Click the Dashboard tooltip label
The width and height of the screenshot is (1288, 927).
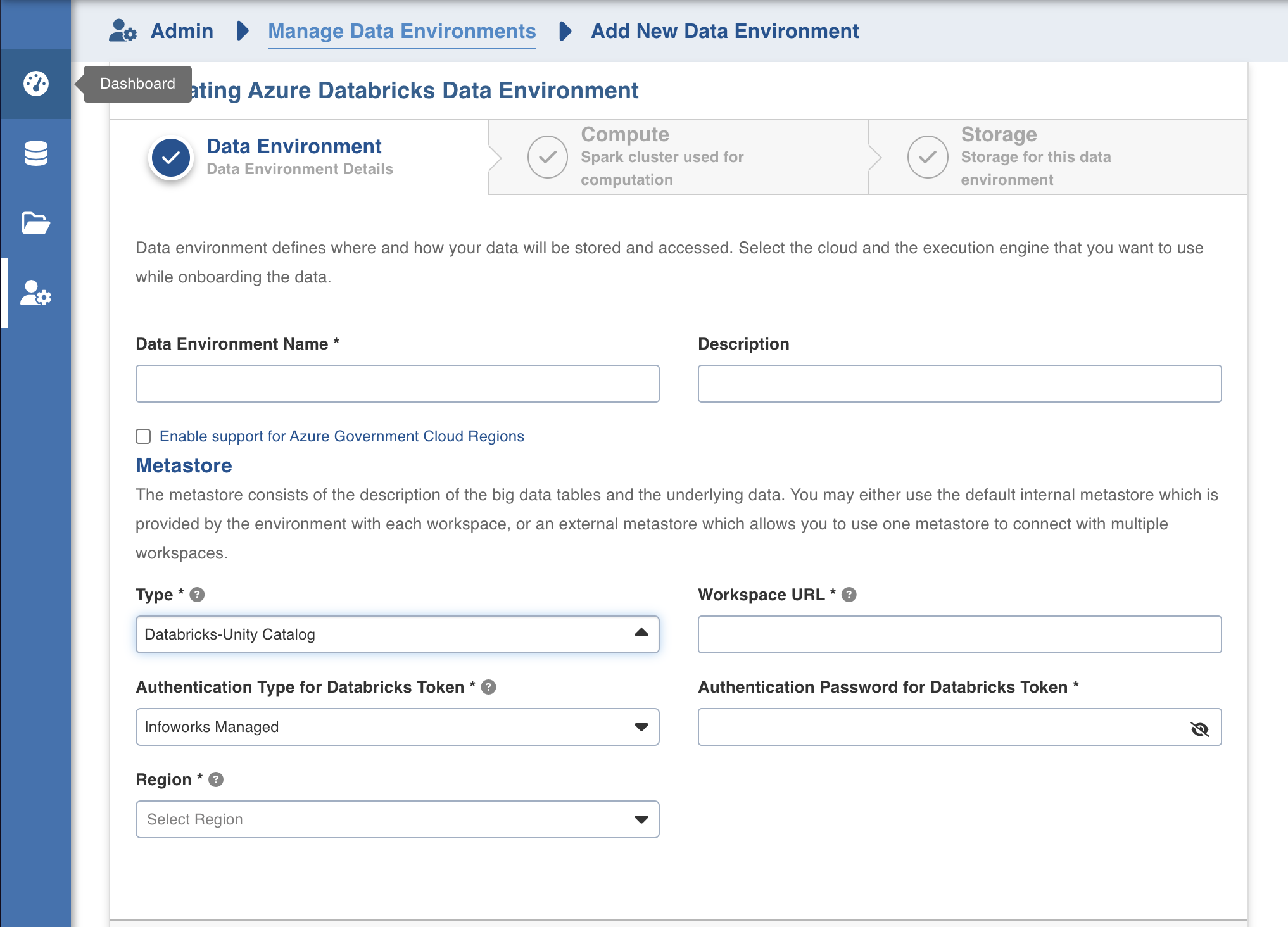[137, 84]
